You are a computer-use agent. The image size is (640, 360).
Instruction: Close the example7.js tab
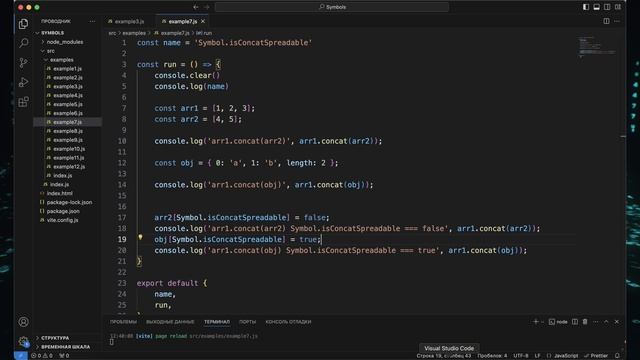pos(203,21)
